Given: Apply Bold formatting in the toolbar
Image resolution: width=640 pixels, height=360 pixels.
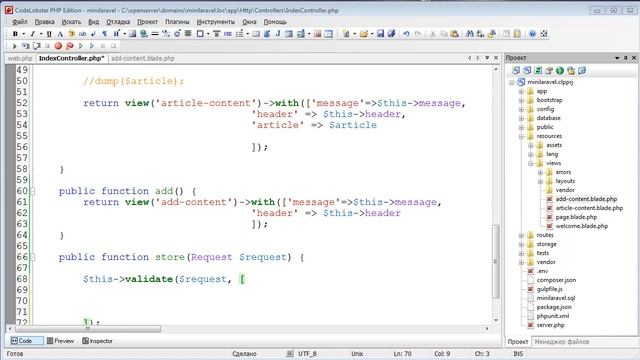Looking at the screenshot, I should [x=15, y=34].
